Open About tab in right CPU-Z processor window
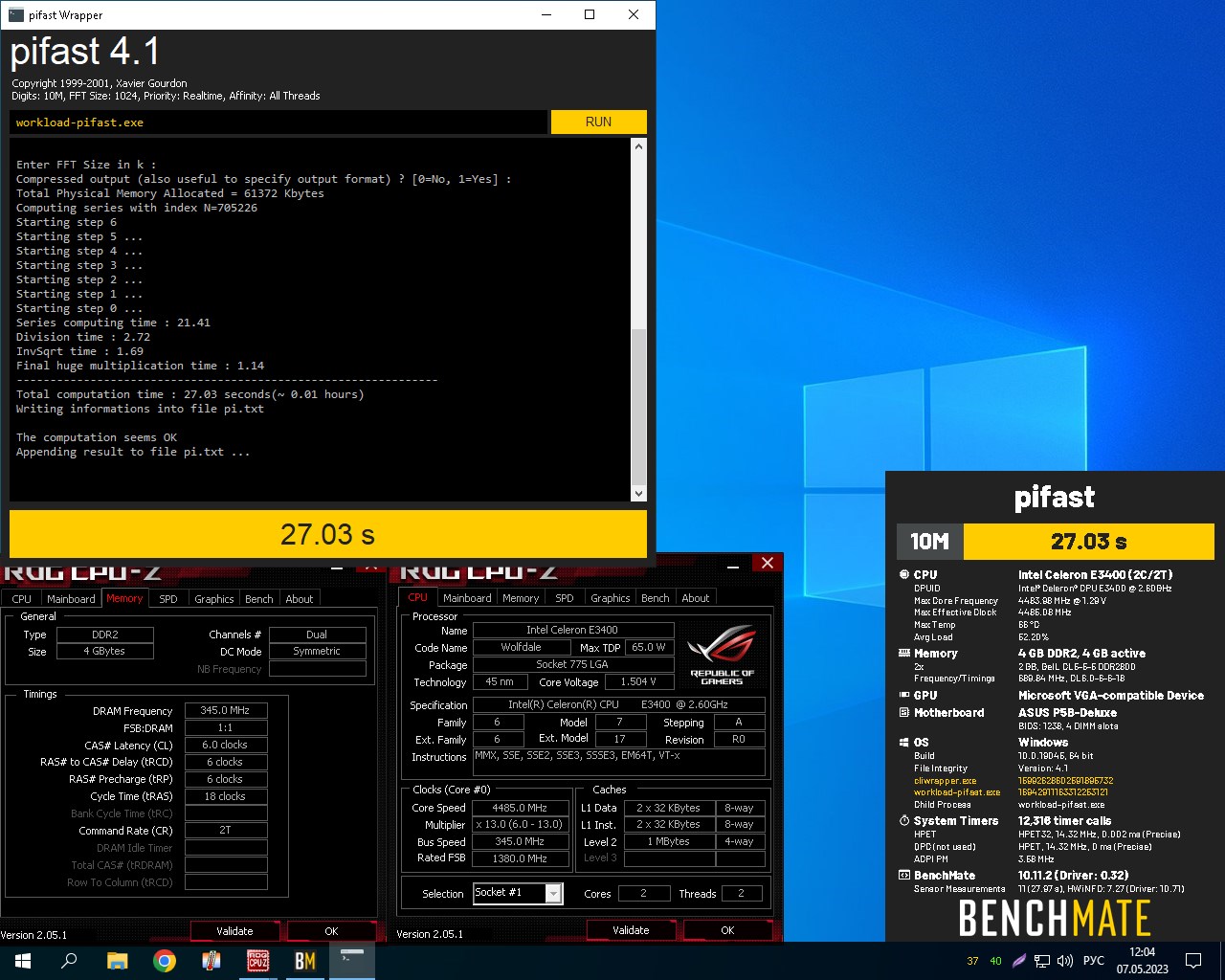 696,598
